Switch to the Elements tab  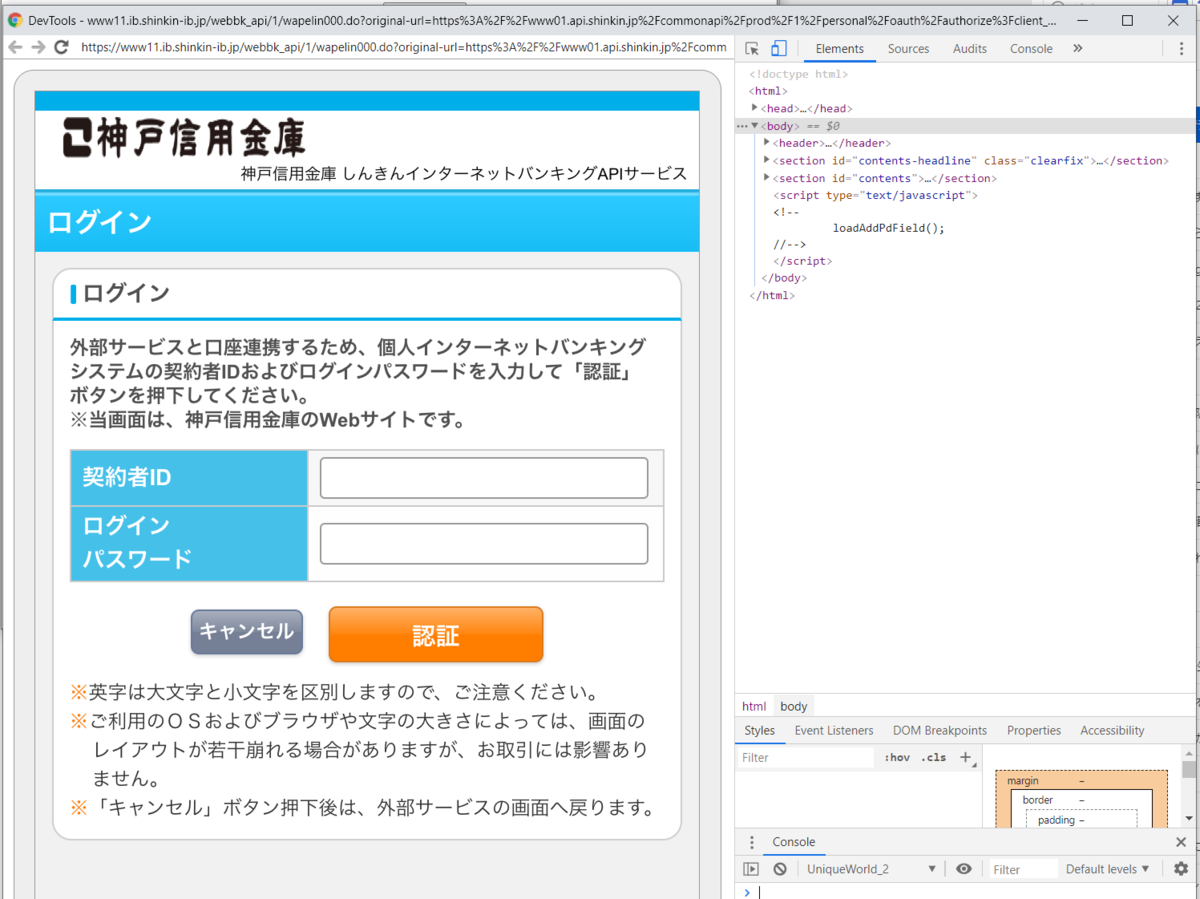click(x=839, y=48)
